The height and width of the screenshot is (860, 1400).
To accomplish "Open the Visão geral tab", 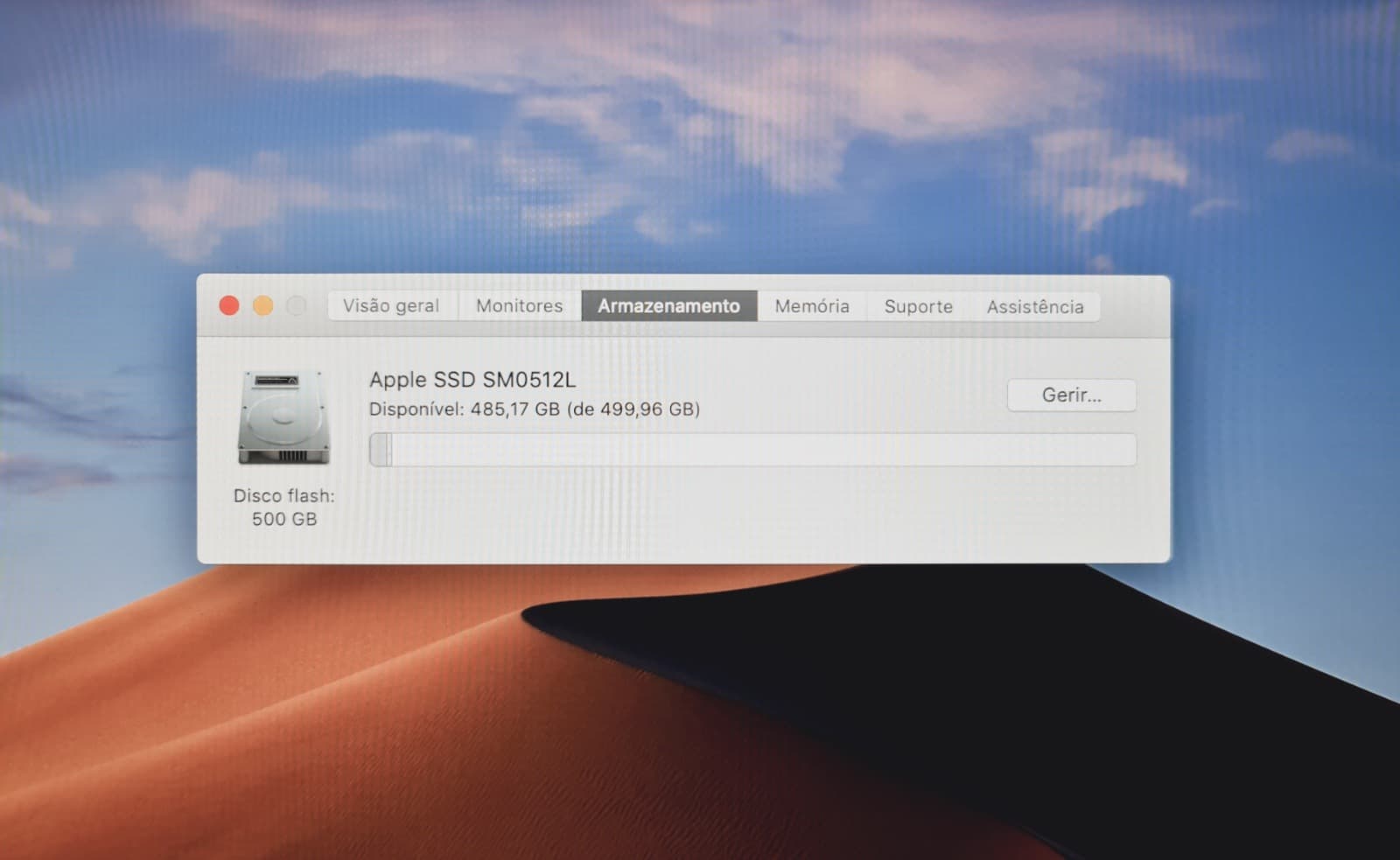I will point(392,305).
